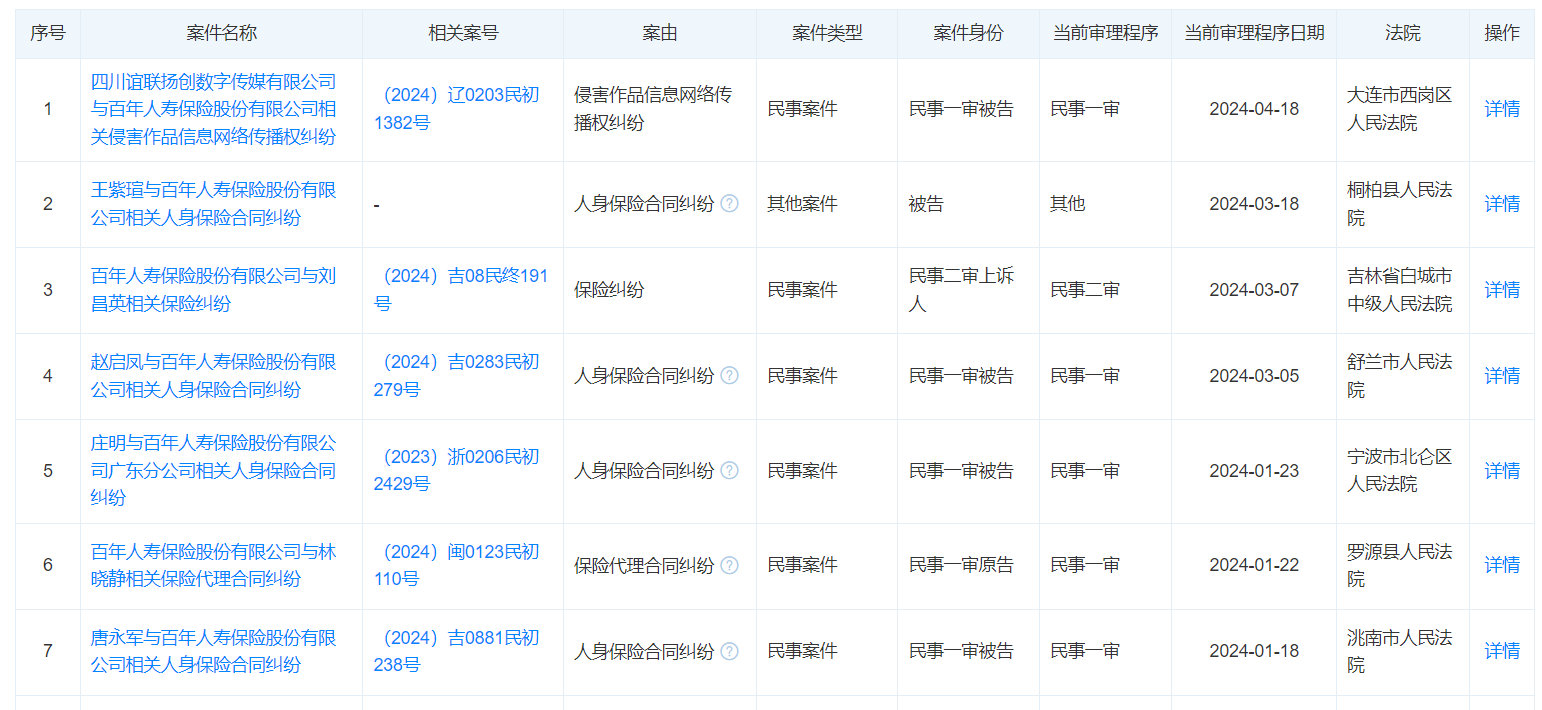The width and height of the screenshot is (1542, 710).
Task: Click help icon beside 人身保险合同纠纷 in row 2
Action: coord(730,204)
